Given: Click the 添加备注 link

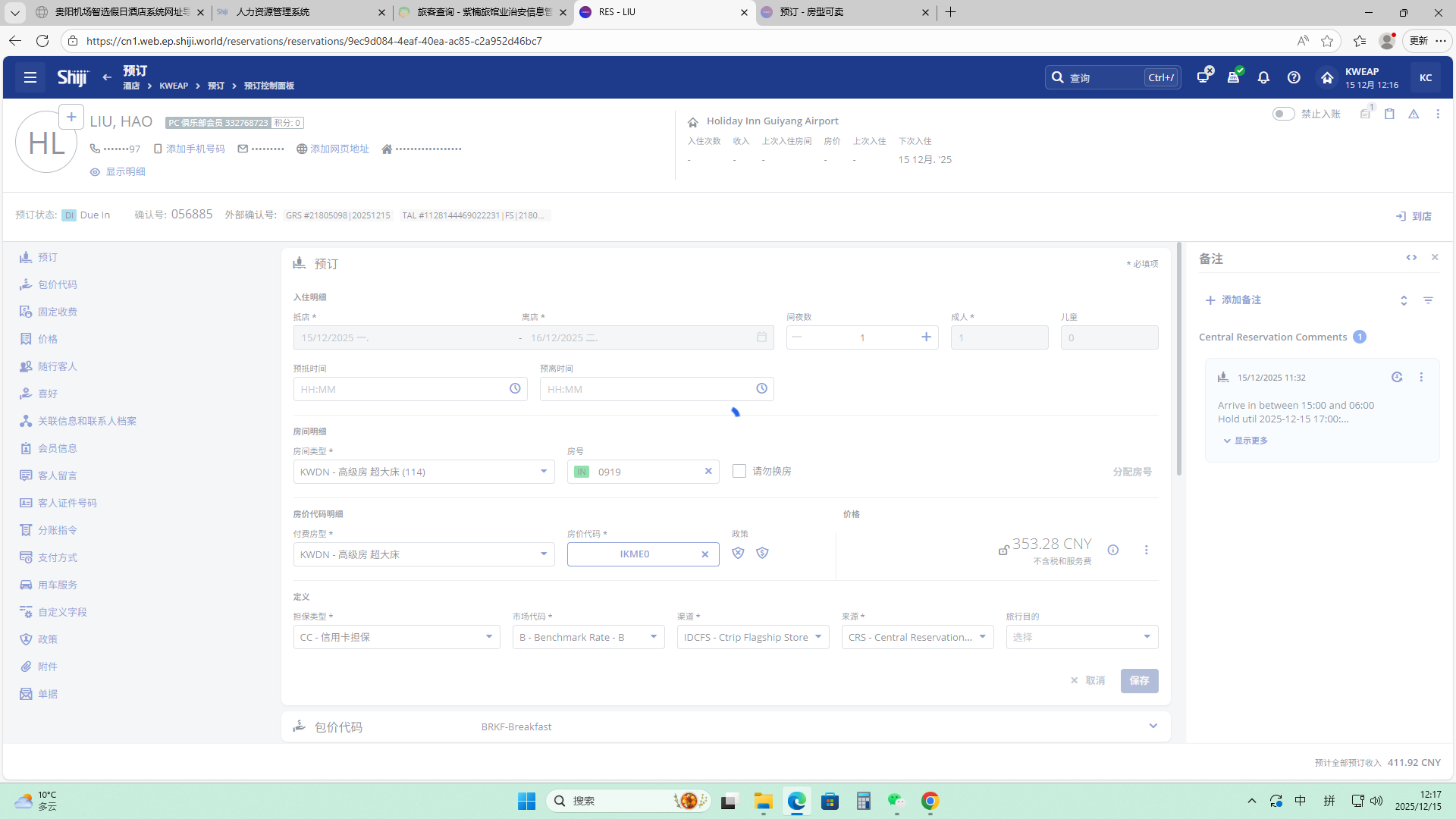Looking at the screenshot, I should coord(1234,300).
